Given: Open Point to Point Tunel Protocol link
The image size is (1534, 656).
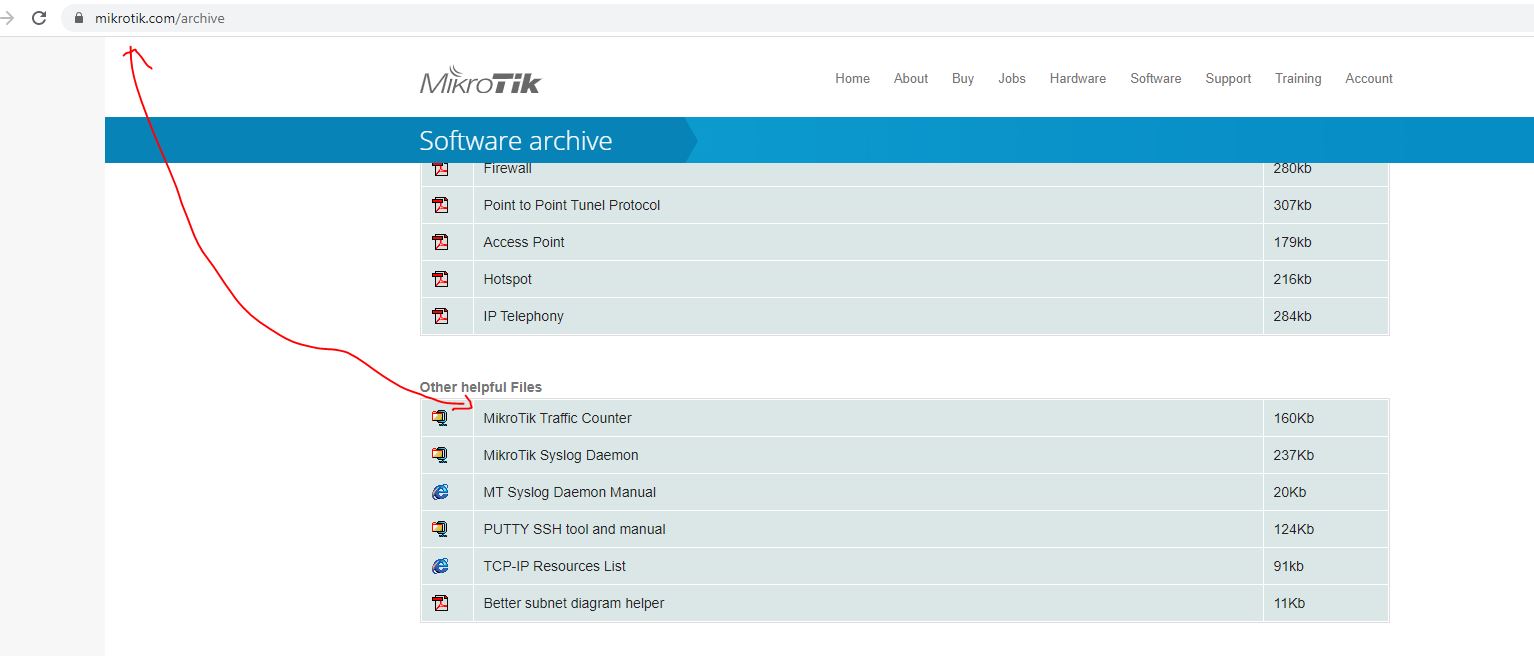Looking at the screenshot, I should (572, 205).
